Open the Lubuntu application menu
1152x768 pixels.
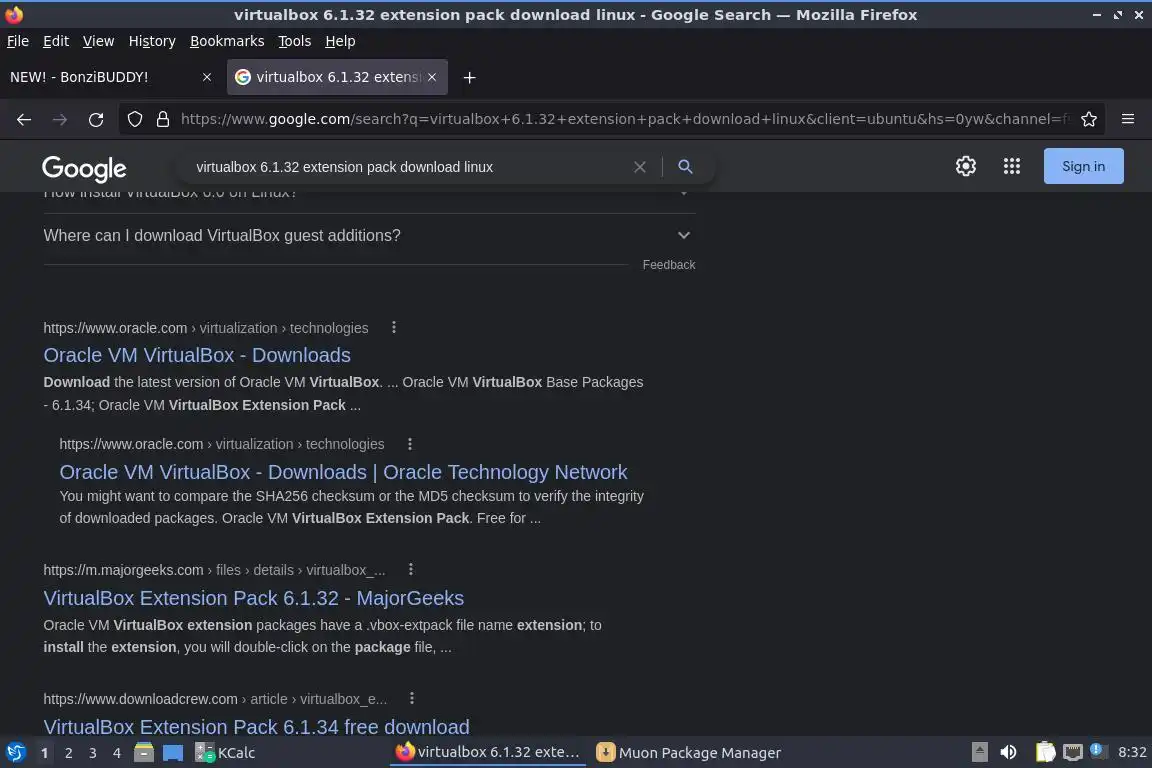coord(15,752)
